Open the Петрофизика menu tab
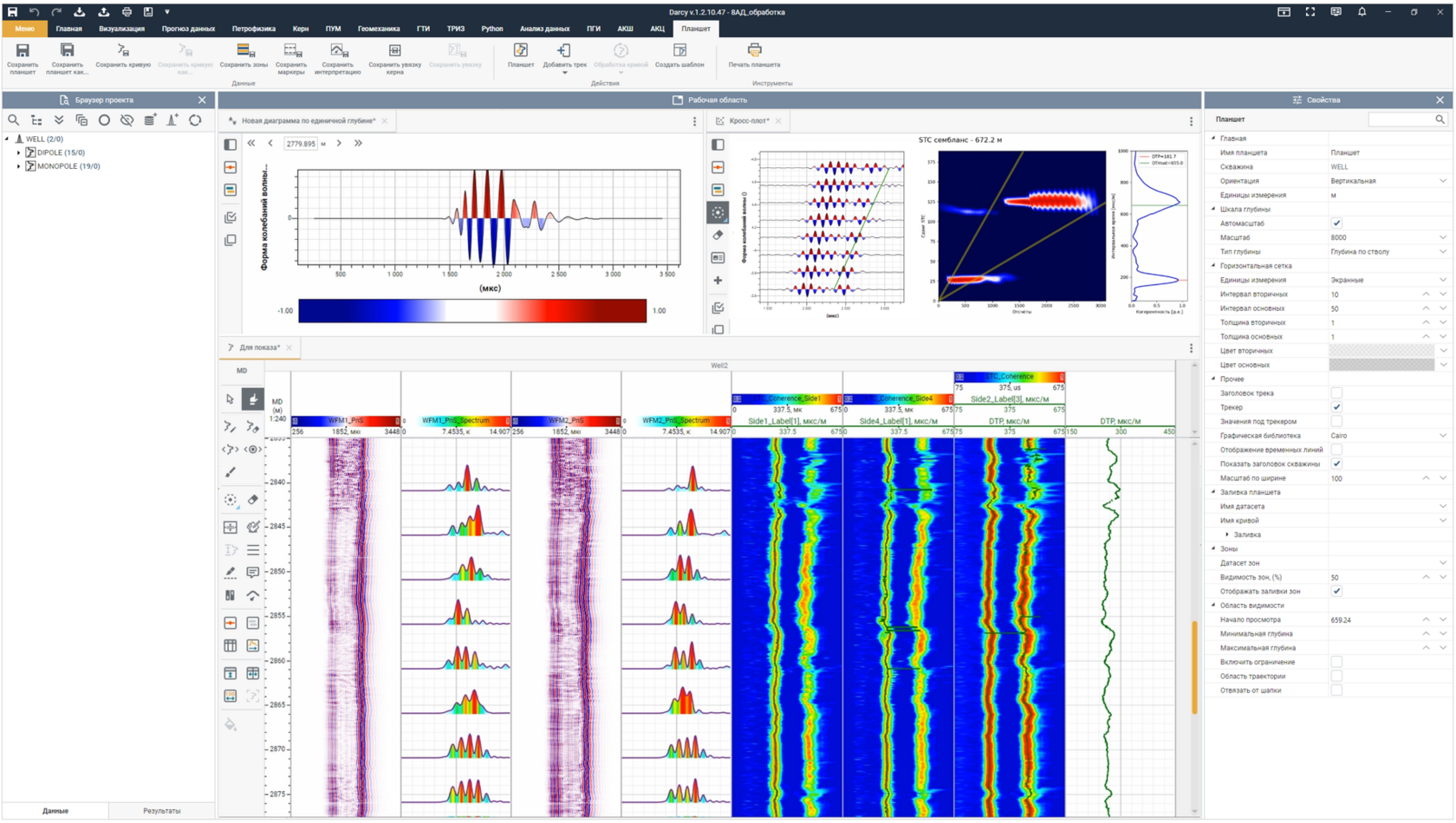Image resolution: width=1456 pixels, height=823 pixels. pos(253,29)
